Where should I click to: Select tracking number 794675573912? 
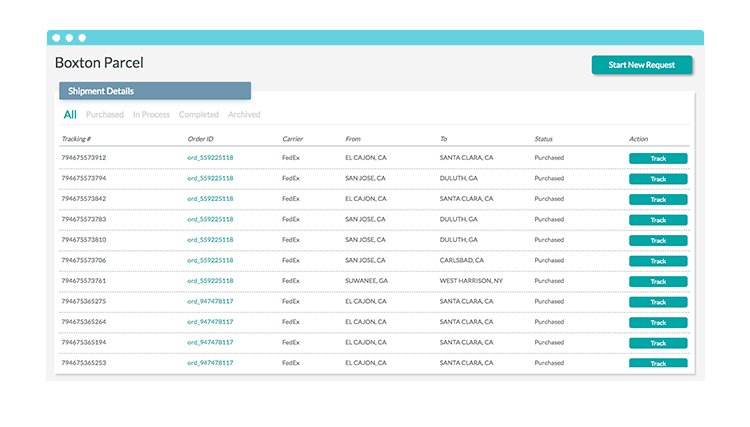[x=84, y=157]
